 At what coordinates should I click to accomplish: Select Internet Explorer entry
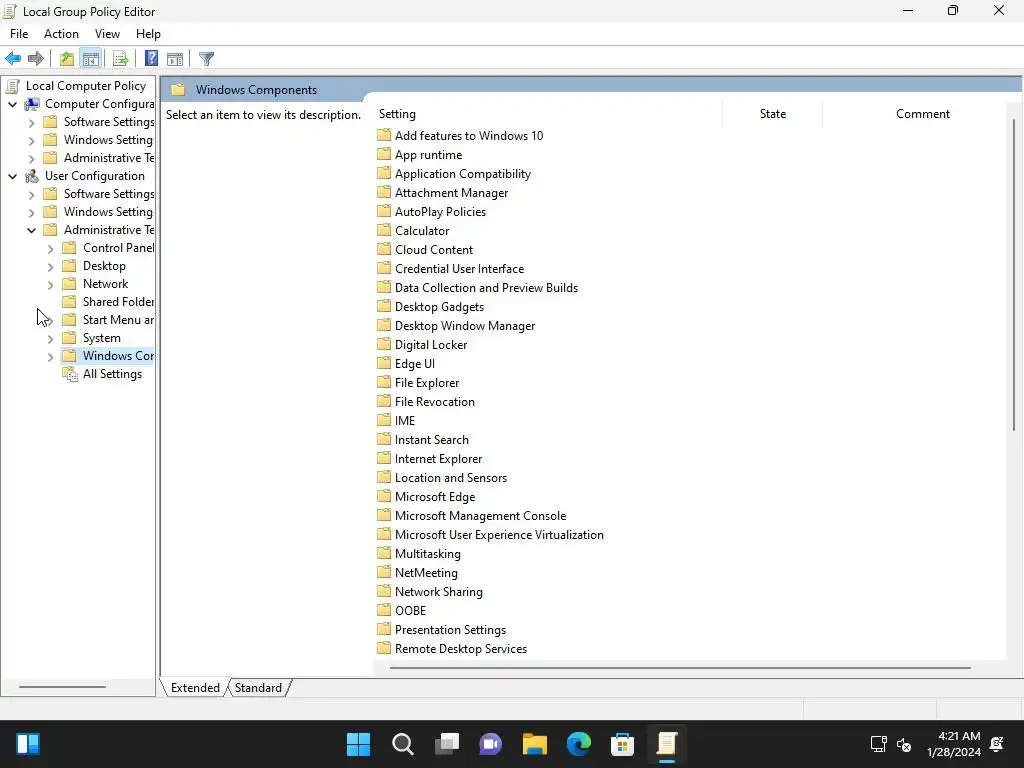[x=438, y=458]
